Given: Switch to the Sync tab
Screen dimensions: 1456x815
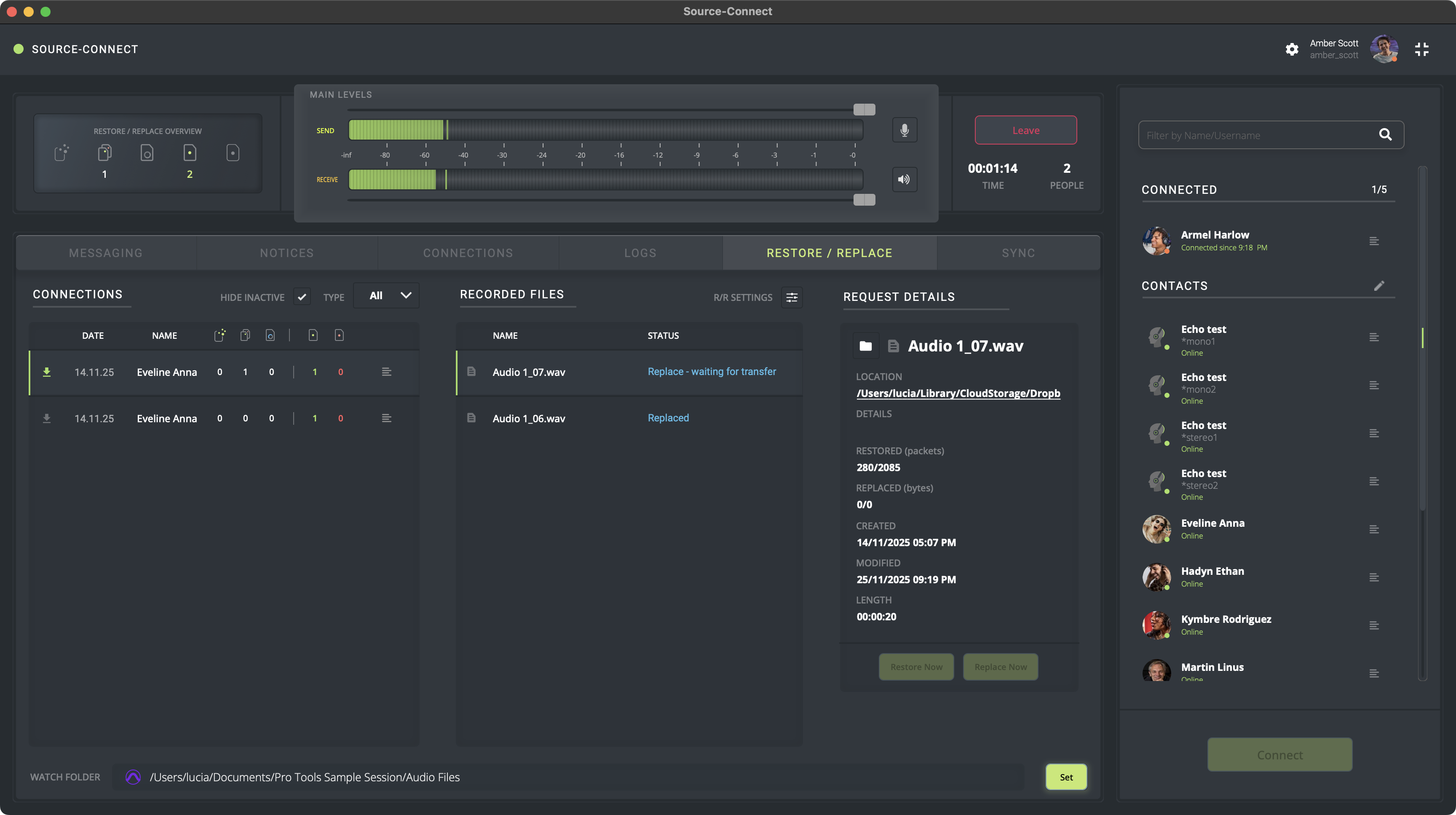Looking at the screenshot, I should (1019, 253).
